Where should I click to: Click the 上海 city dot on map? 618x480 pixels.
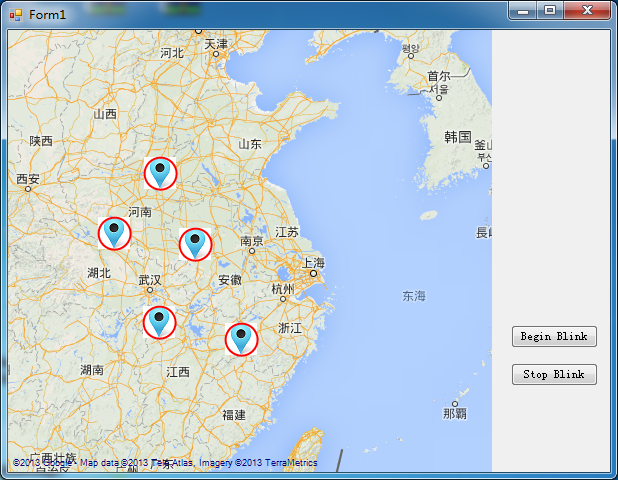(x=313, y=273)
